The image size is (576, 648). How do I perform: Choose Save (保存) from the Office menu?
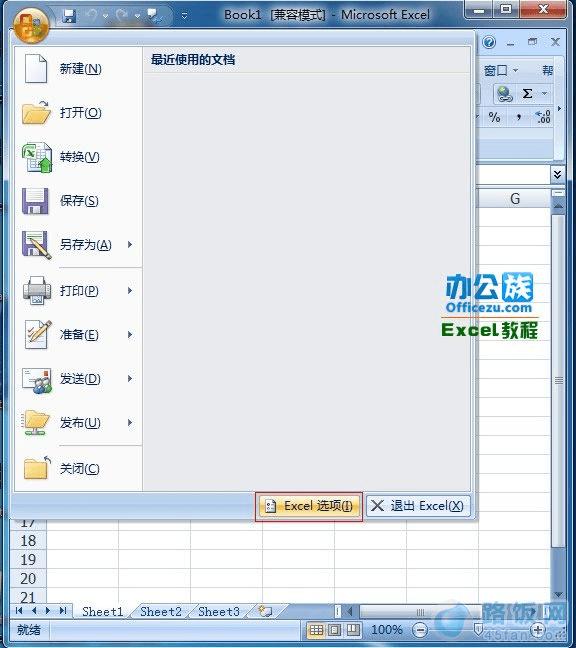point(79,201)
